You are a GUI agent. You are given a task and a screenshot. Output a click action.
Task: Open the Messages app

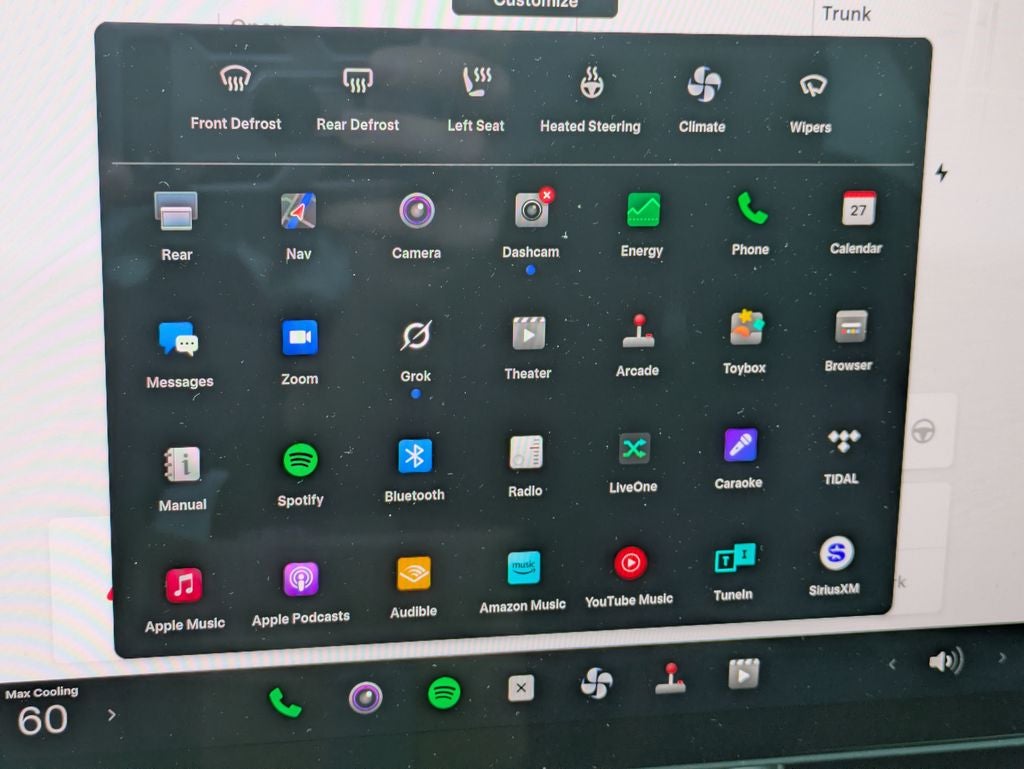click(179, 355)
